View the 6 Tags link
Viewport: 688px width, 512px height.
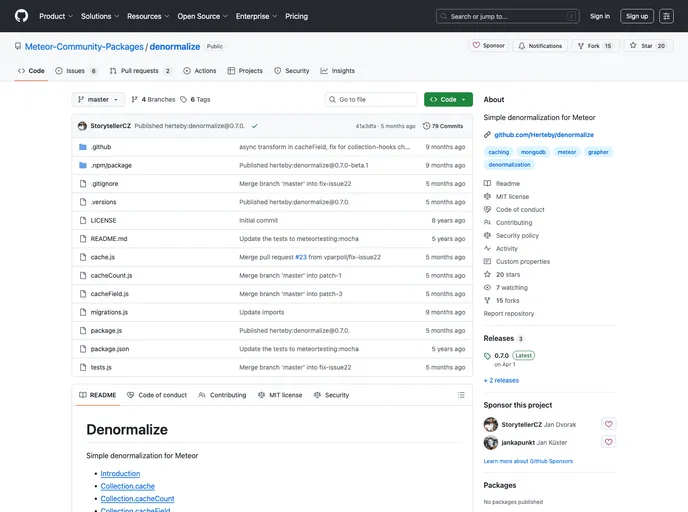(195, 100)
